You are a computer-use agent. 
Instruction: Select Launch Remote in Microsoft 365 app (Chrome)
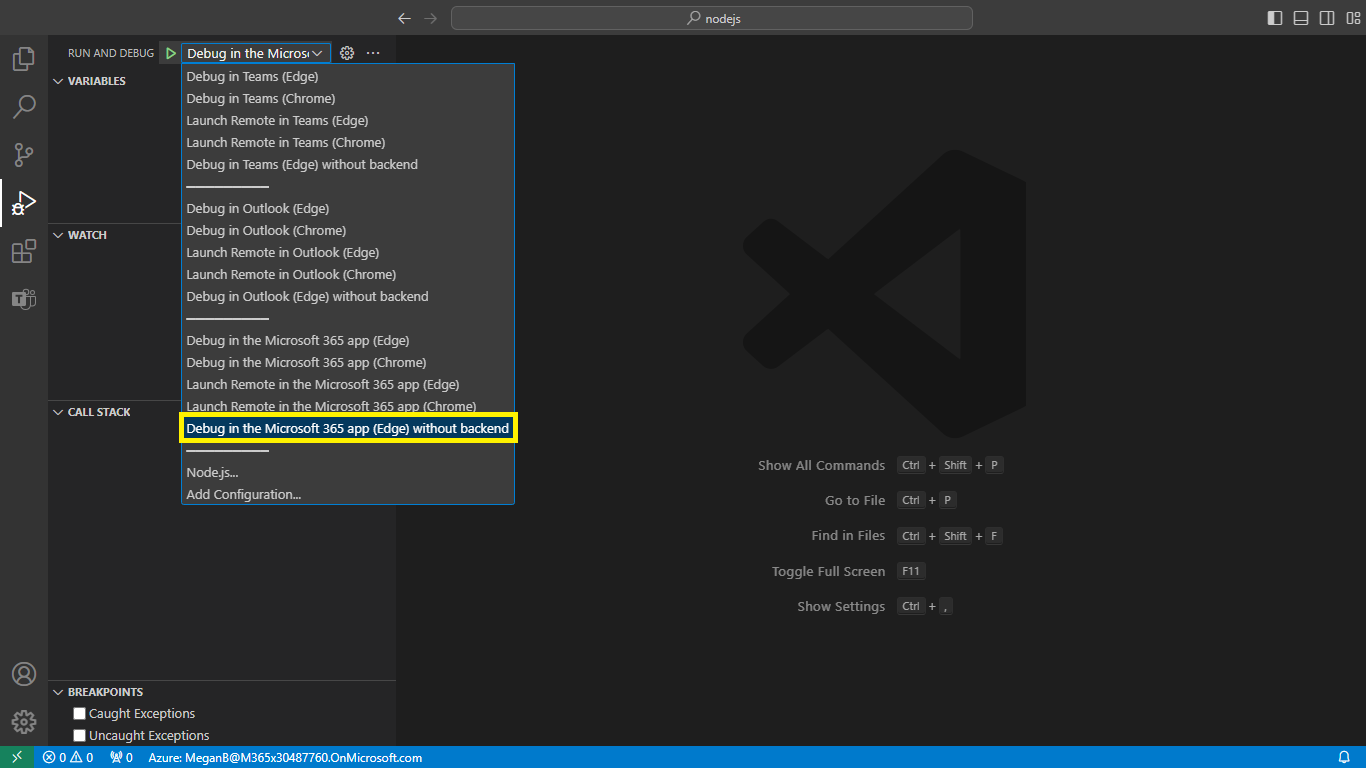[x=348, y=406]
